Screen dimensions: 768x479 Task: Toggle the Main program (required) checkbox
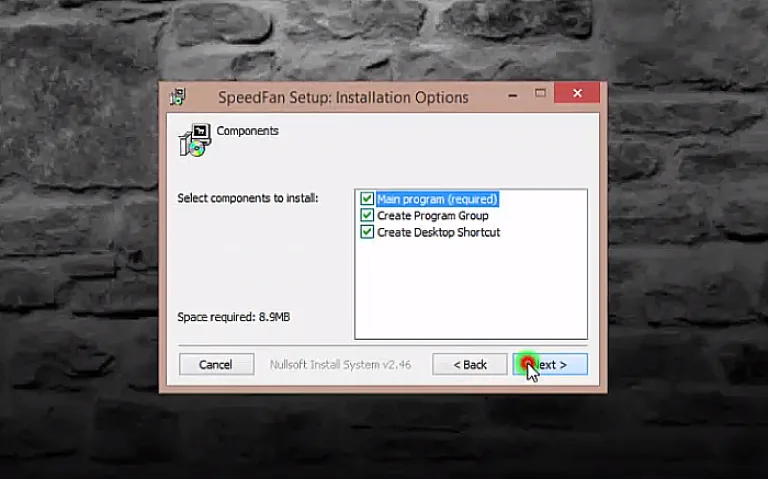coord(367,199)
